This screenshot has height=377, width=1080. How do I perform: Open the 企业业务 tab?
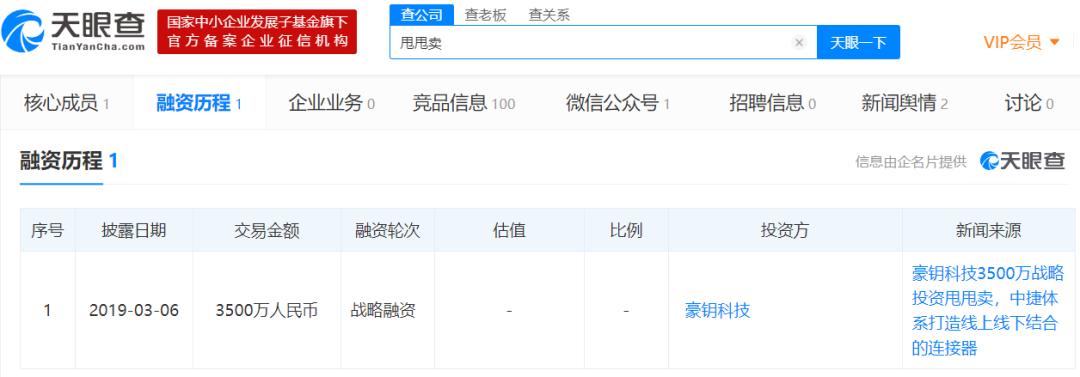click(331, 103)
